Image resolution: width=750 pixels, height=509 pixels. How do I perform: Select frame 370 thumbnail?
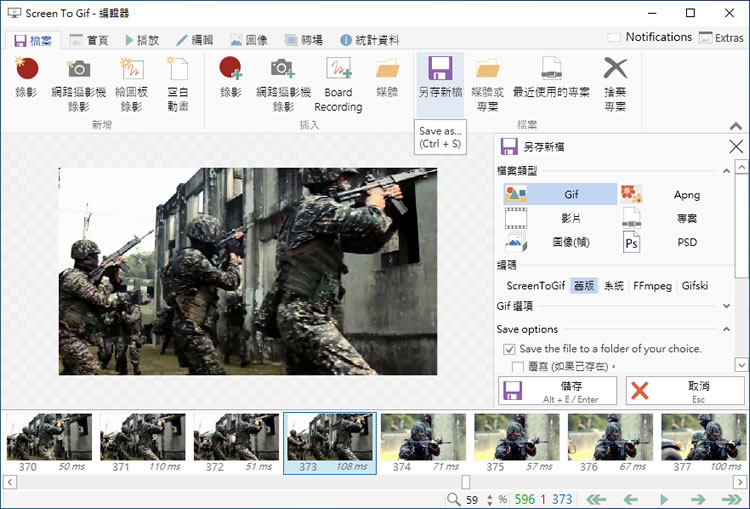point(49,443)
